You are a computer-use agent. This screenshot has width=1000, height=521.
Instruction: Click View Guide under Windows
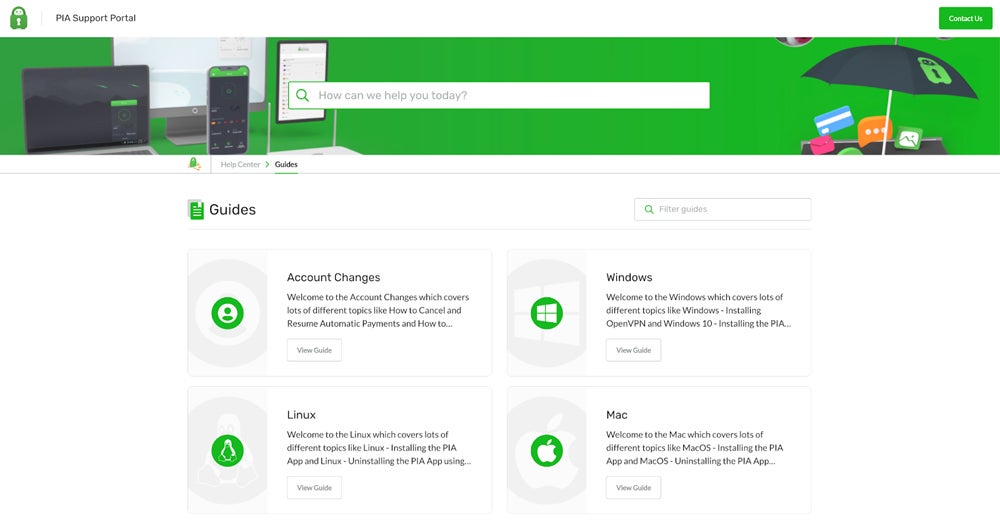(x=633, y=350)
